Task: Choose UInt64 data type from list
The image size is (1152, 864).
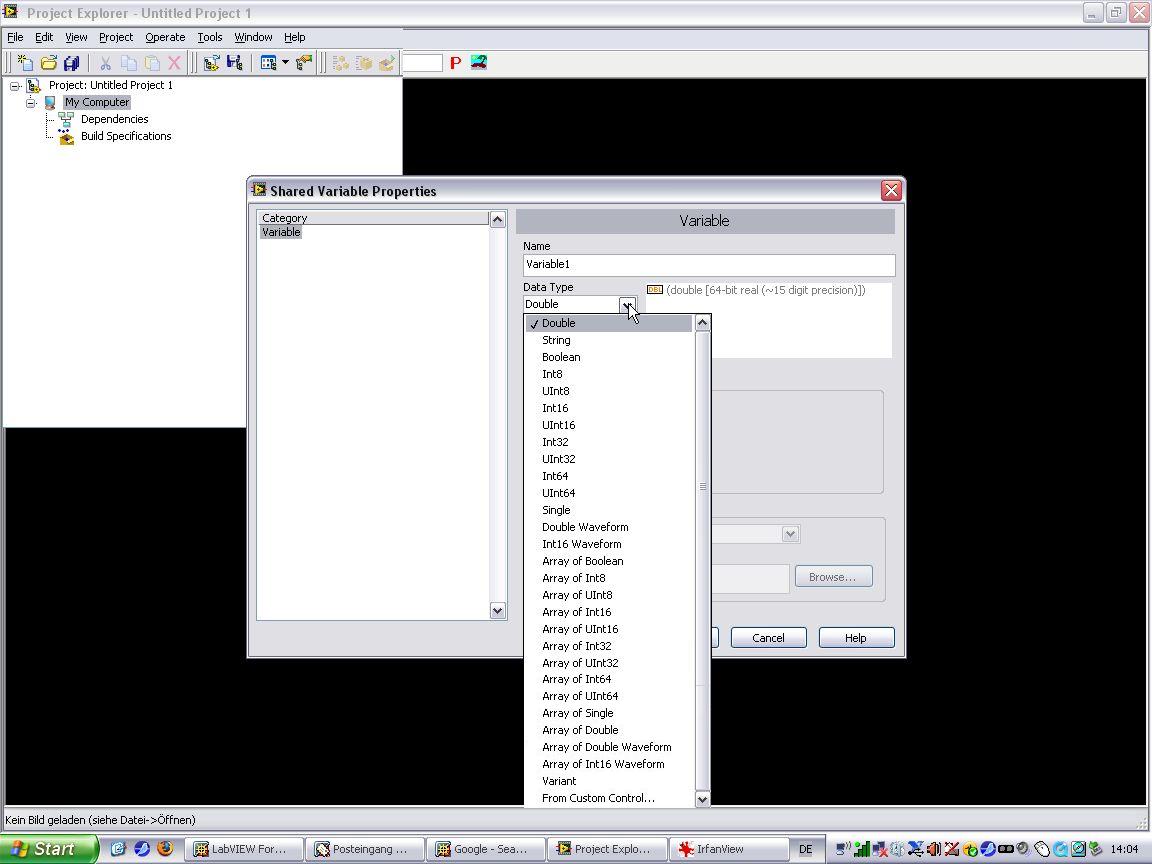Action: click(x=608, y=493)
